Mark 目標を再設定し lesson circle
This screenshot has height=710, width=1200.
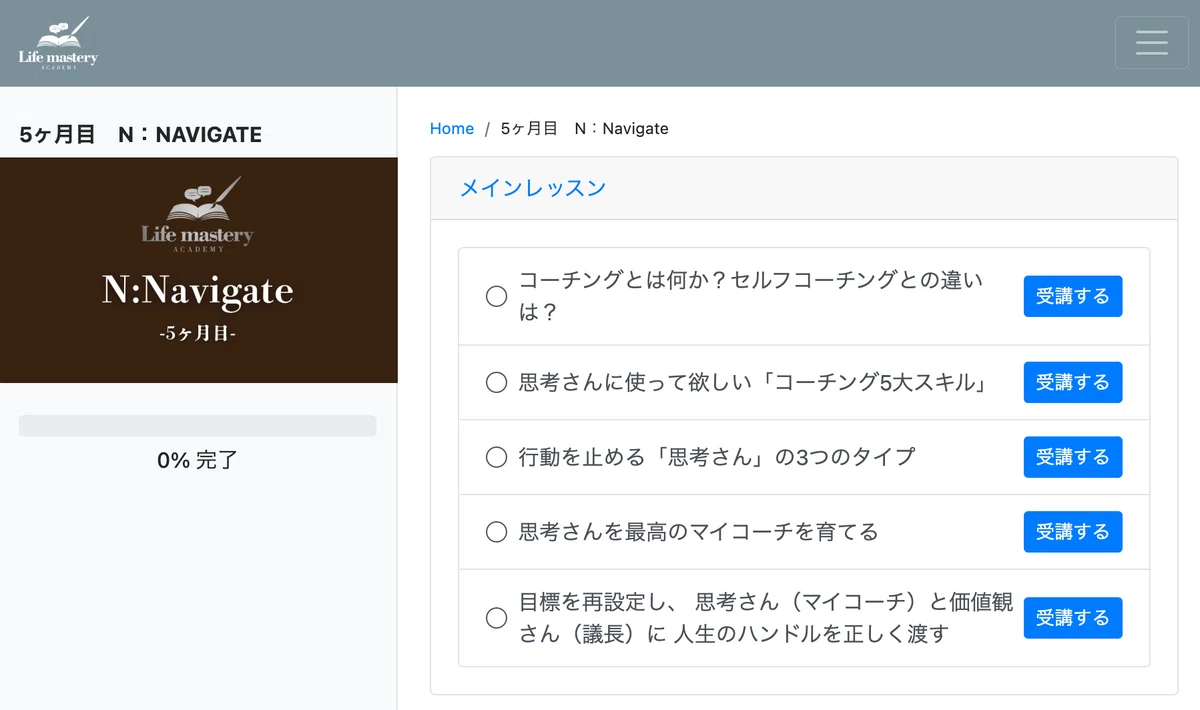[x=496, y=618]
